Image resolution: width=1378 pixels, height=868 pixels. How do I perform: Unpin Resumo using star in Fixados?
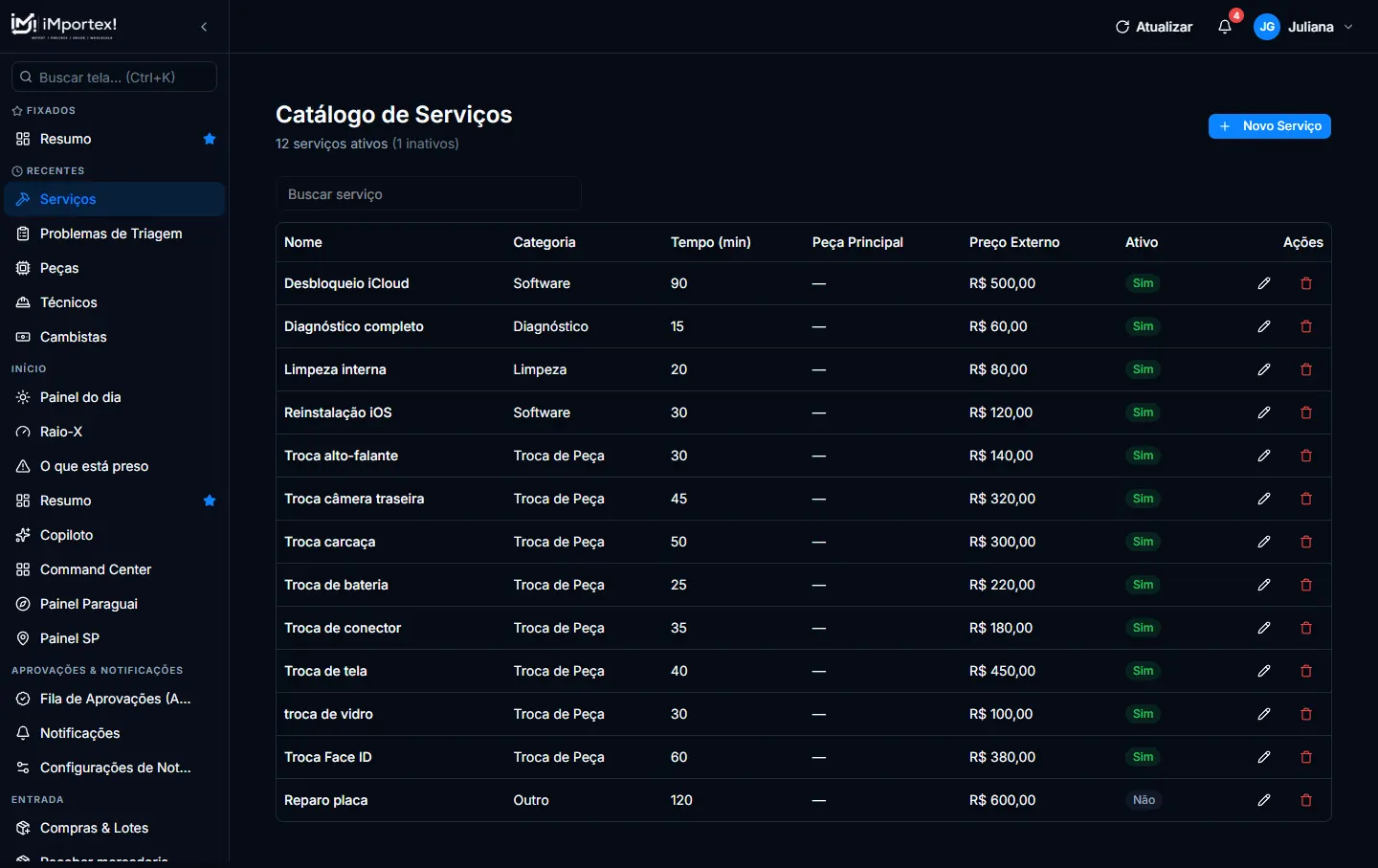pos(210,139)
